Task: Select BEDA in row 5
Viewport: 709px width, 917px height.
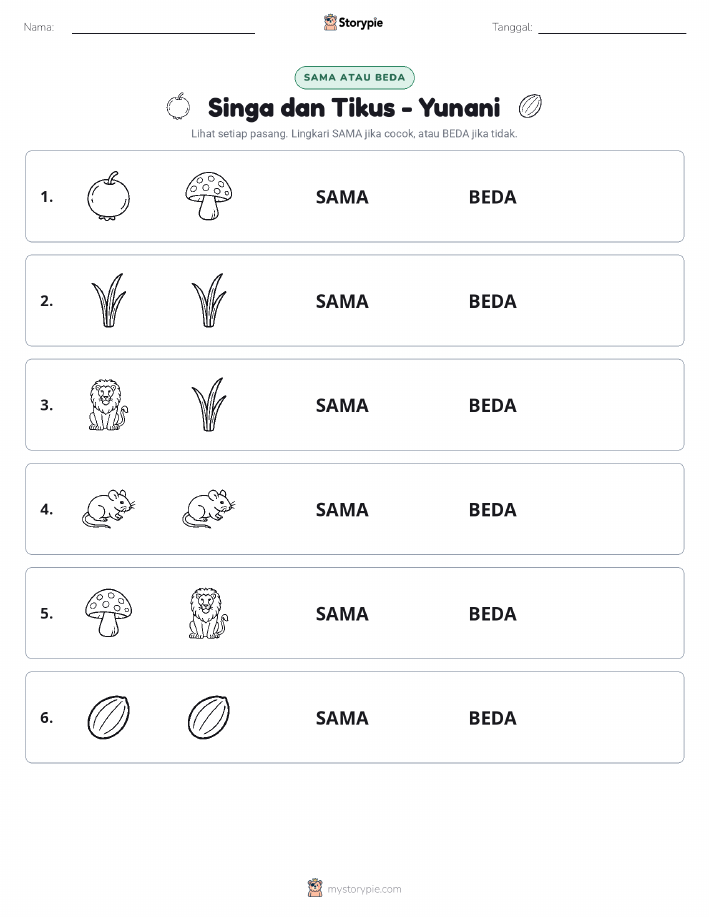Action: [x=493, y=613]
